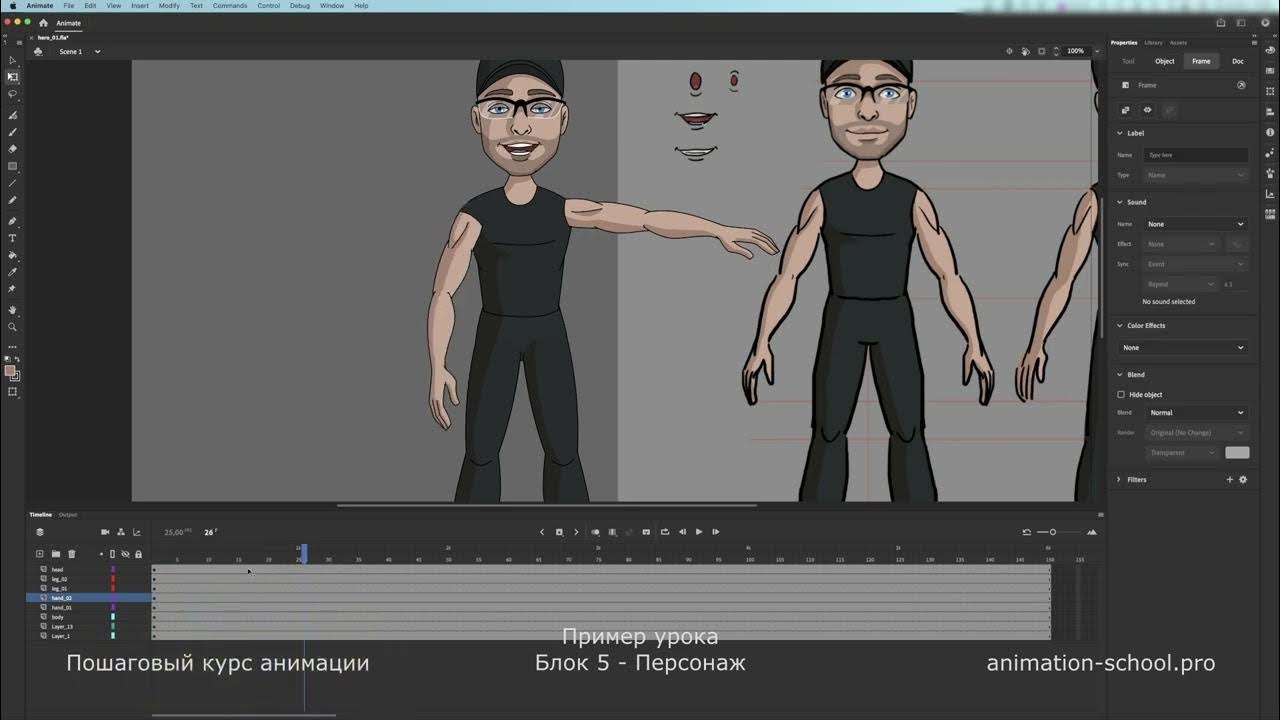Click the layer parenting view icon
Screen dimensions: 1280x720
[x=121, y=532]
